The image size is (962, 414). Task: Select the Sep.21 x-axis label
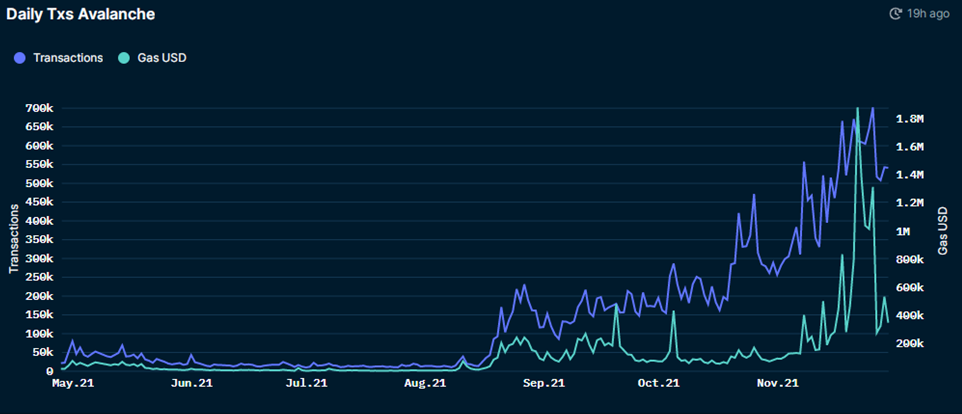(x=543, y=383)
